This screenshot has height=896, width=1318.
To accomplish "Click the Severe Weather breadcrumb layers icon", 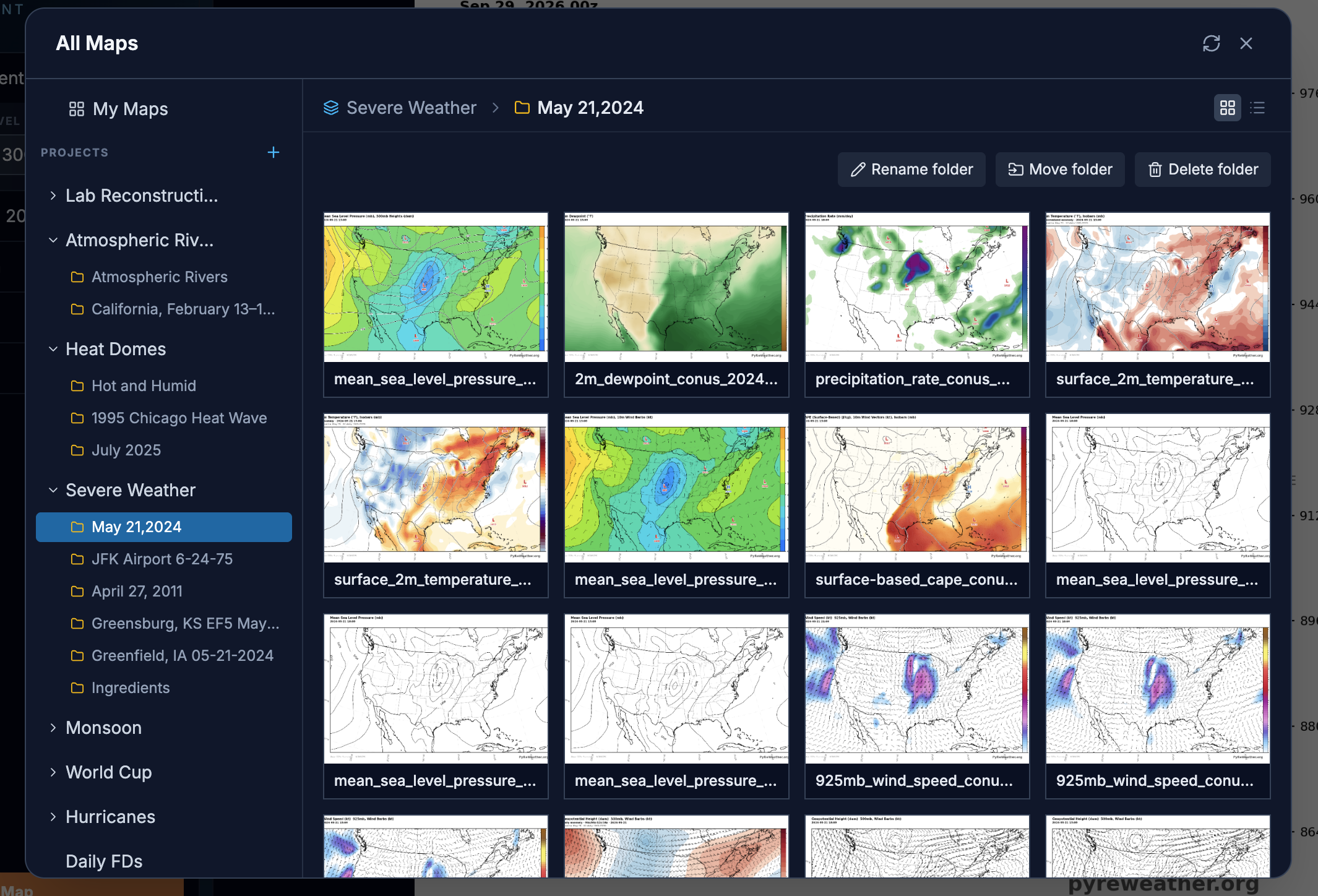I will [x=331, y=108].
